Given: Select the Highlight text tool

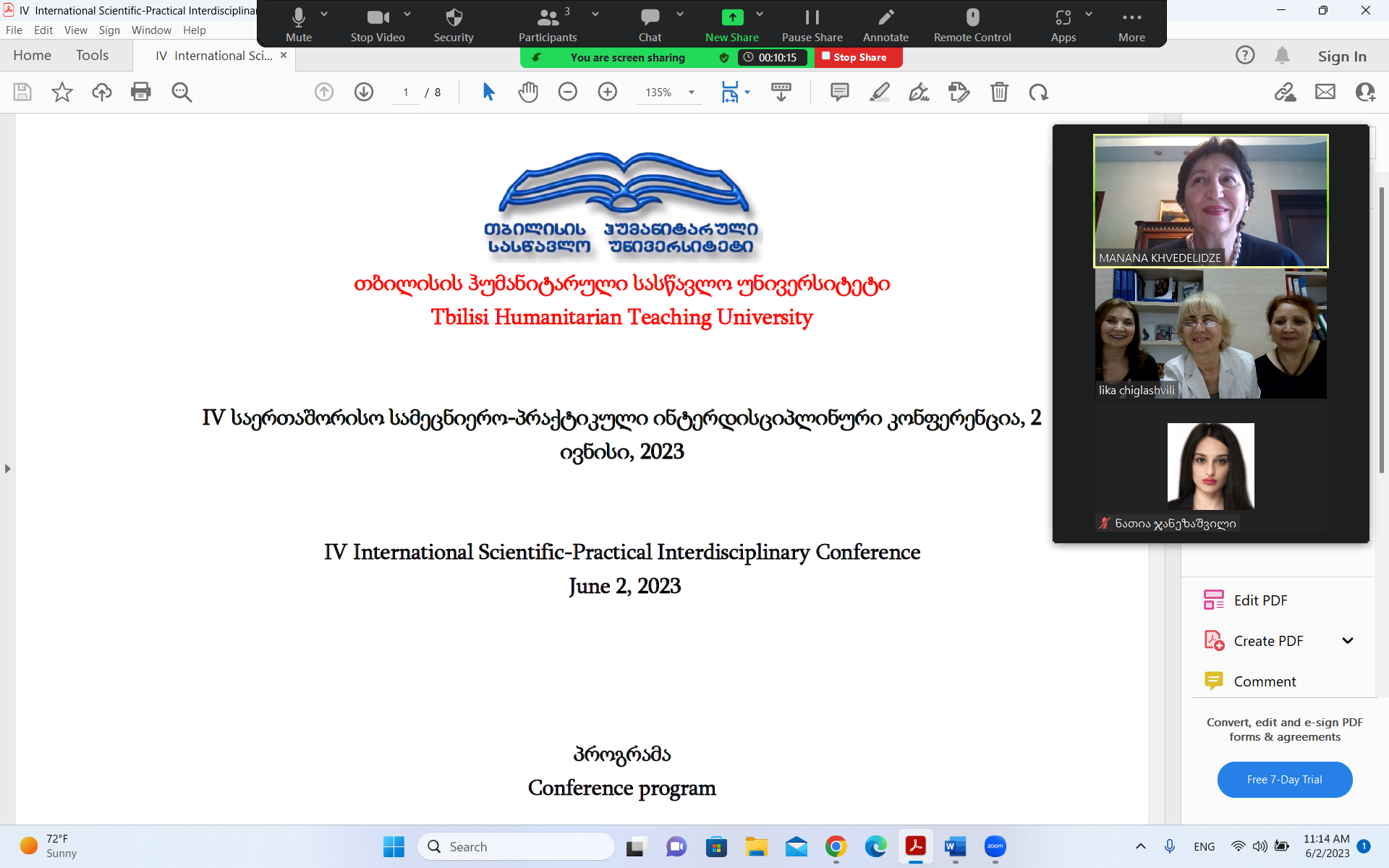Looking at the screenshot, I should [x=879, y=92].
